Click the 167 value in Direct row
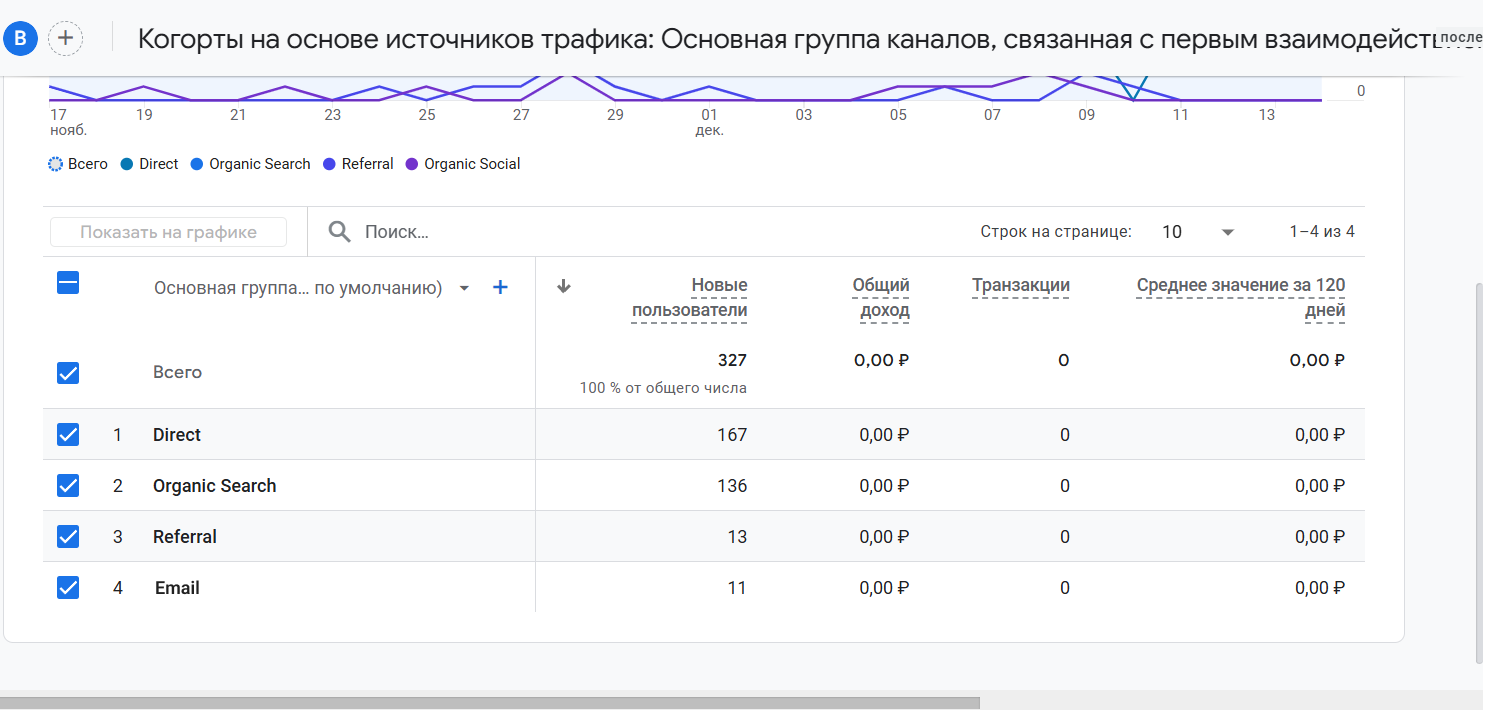Screen dimensions: 1486x710 coord(732,435)
